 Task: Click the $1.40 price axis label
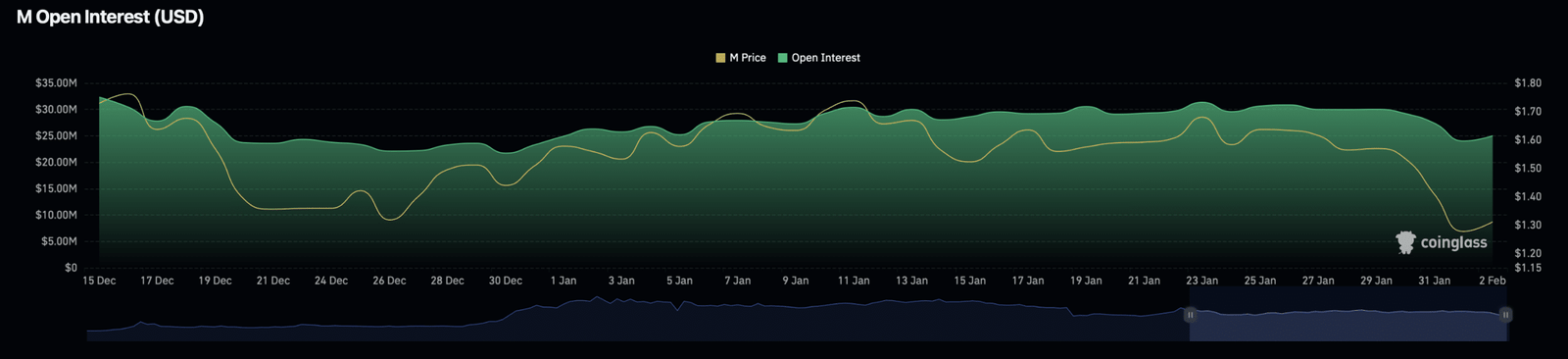[1528, 197]
